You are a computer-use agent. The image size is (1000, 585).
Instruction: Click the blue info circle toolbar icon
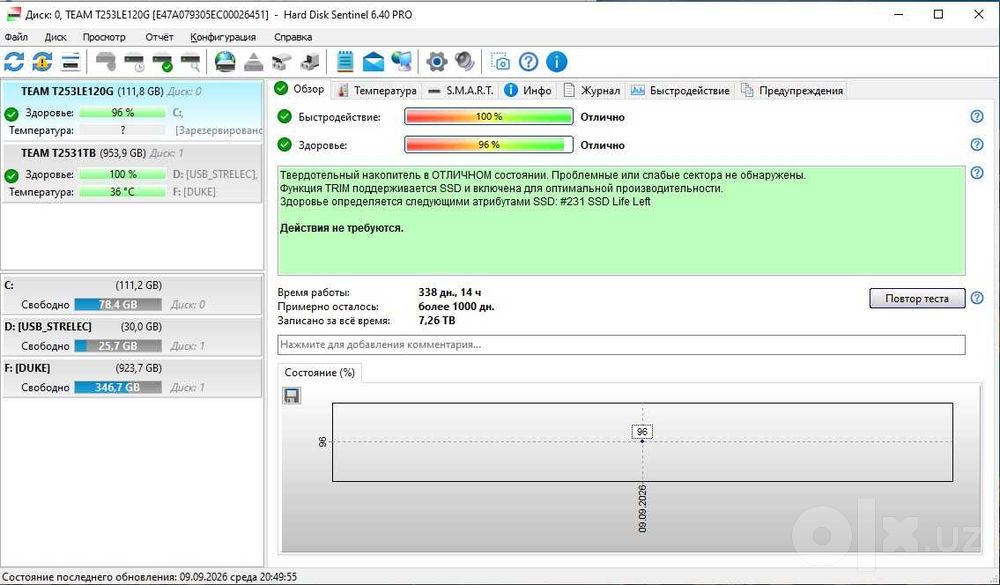click(x=557, y=62)
